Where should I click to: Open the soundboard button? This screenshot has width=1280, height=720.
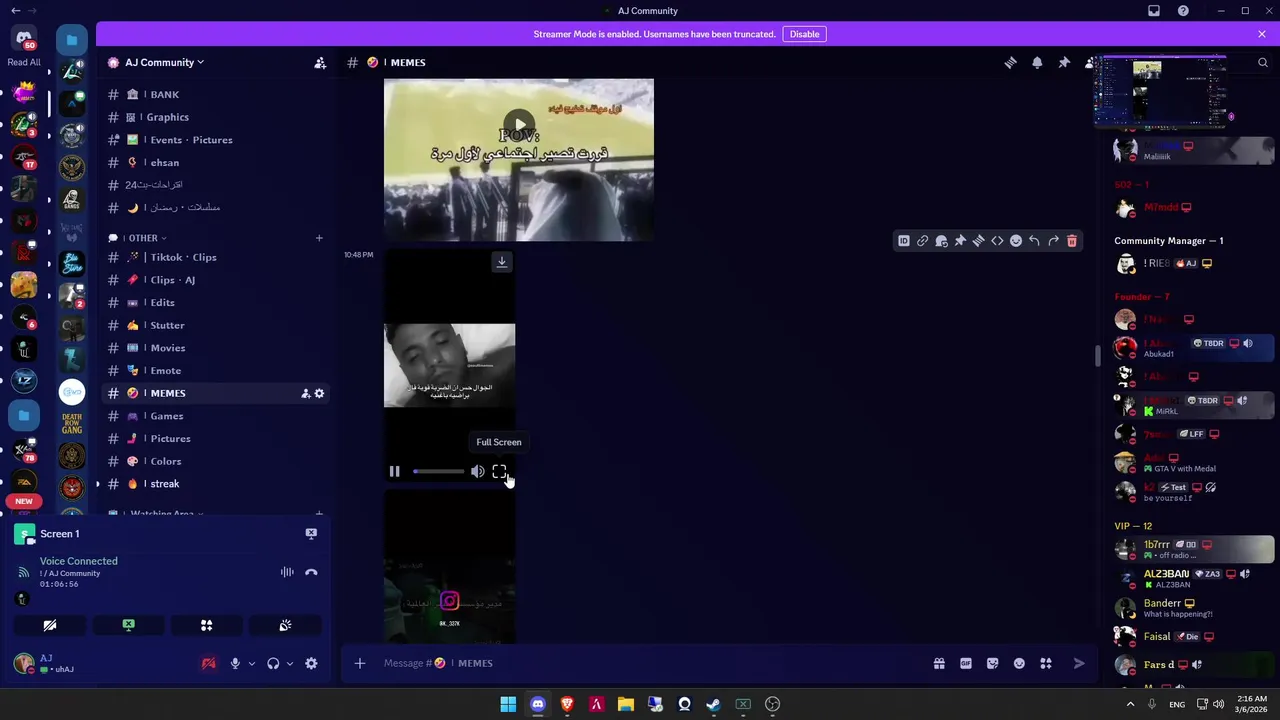pos(285,625)
